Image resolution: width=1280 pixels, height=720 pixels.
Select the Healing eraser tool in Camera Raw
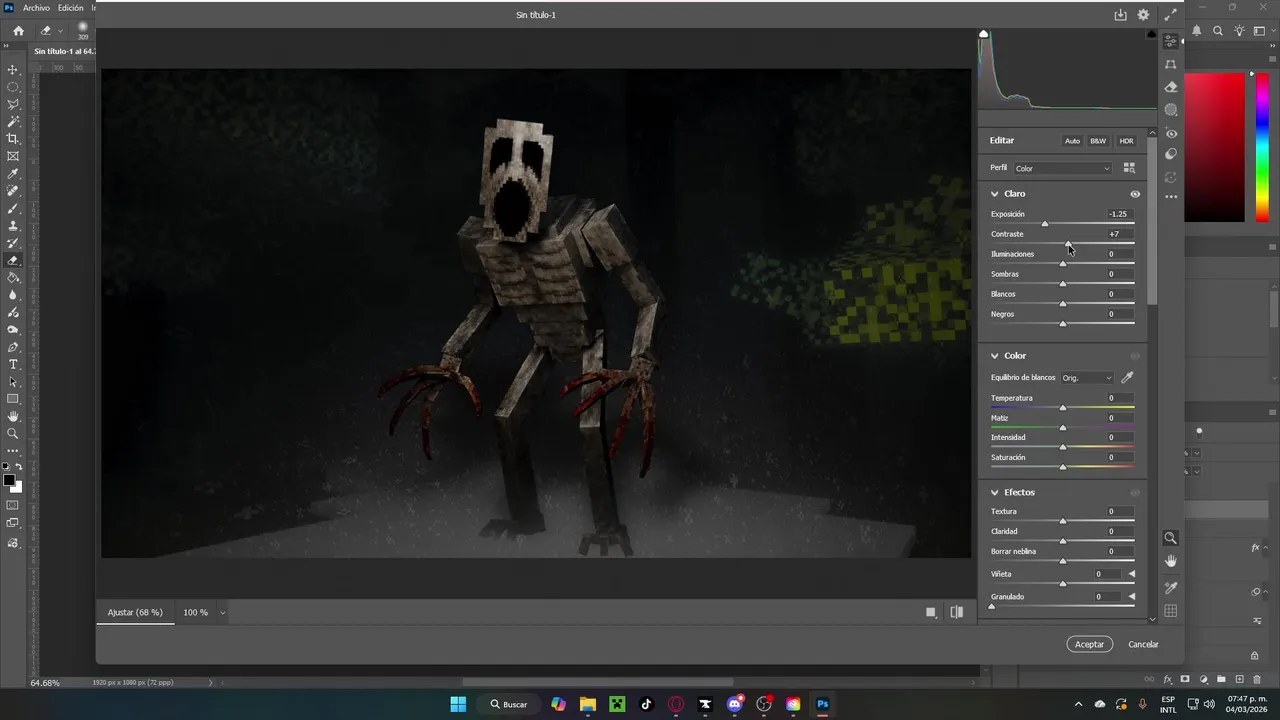(x=1171, y=87)
